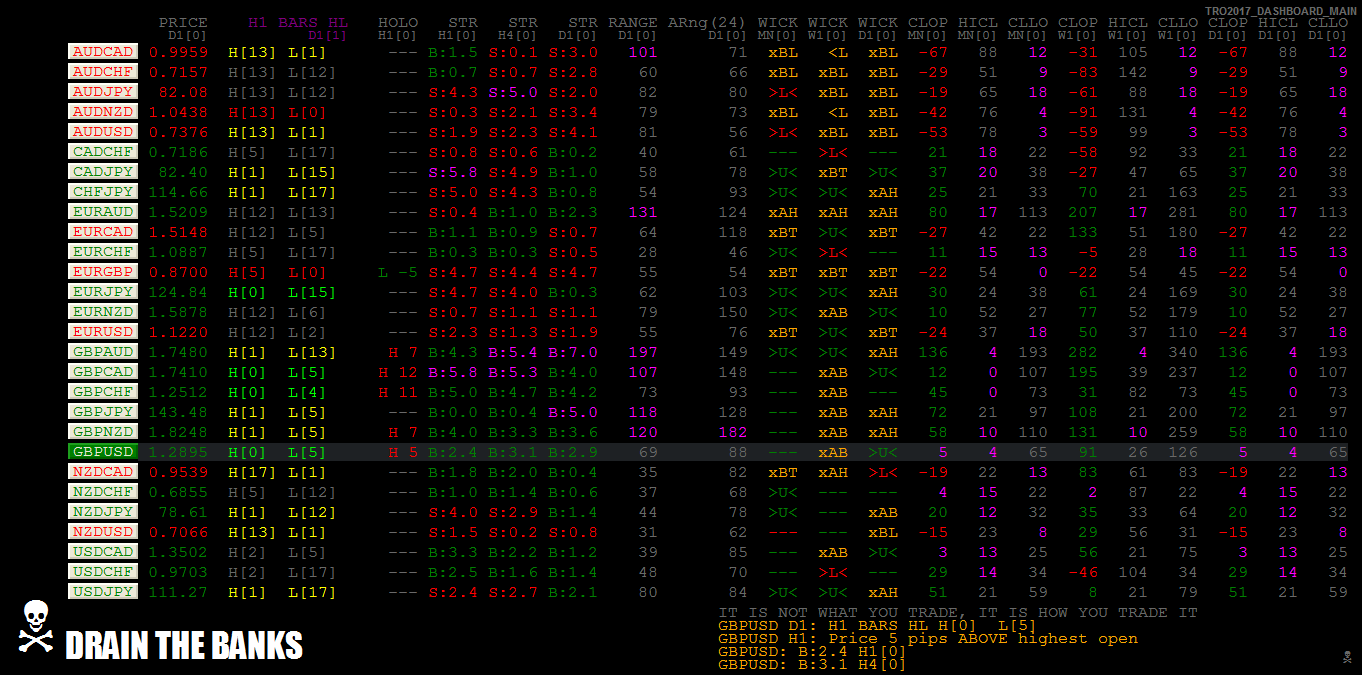Click the tiny skull icon in bottom-right corner
The image size is (1362, 675).
click(x=1346, y=656)
